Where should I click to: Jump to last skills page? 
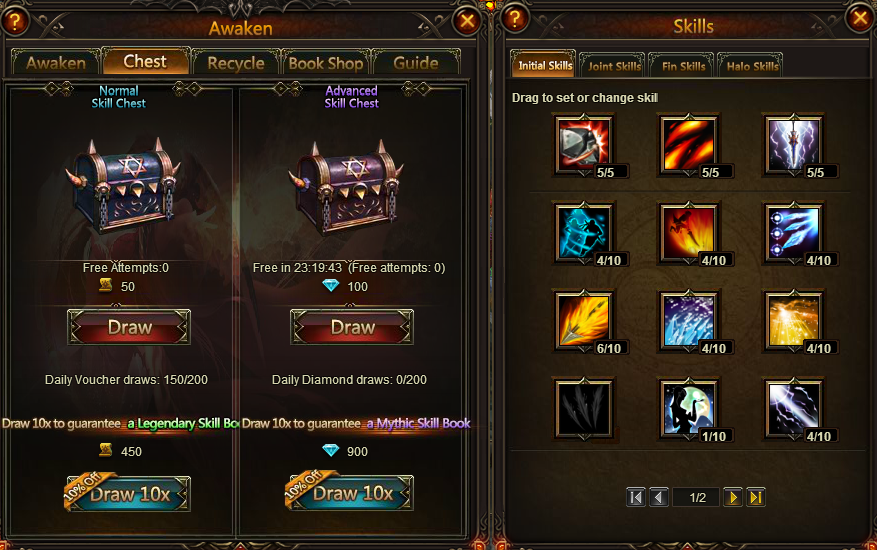click(755, 497)
